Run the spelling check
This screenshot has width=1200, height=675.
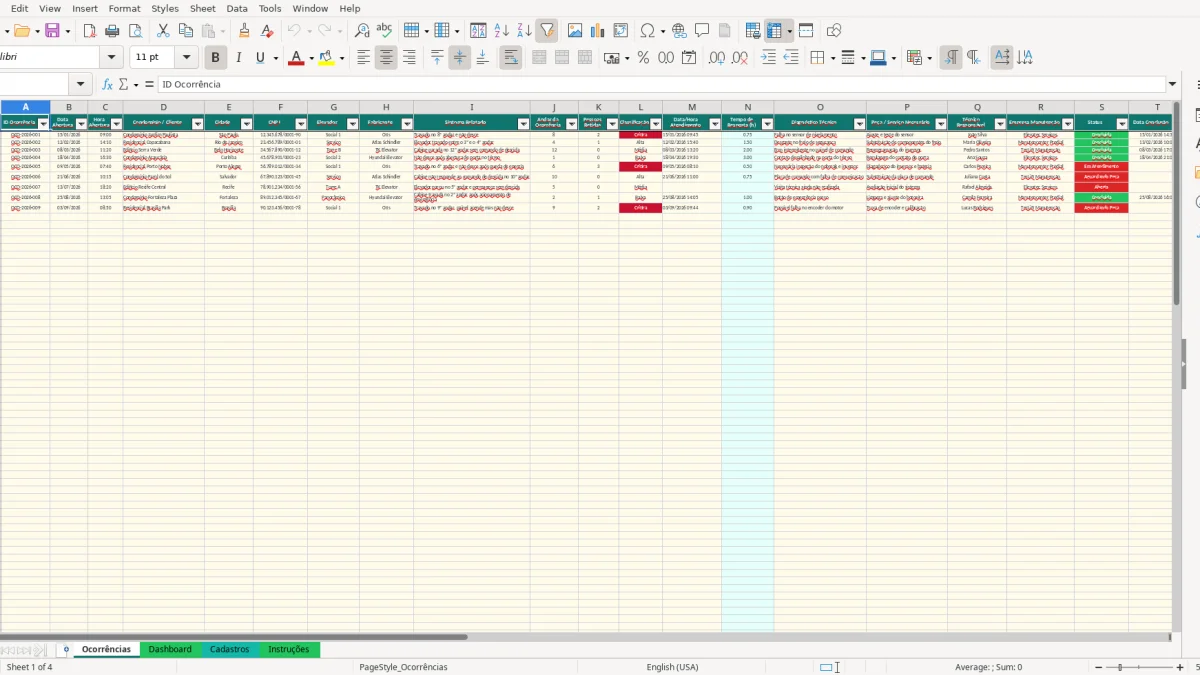pos(384,31)
